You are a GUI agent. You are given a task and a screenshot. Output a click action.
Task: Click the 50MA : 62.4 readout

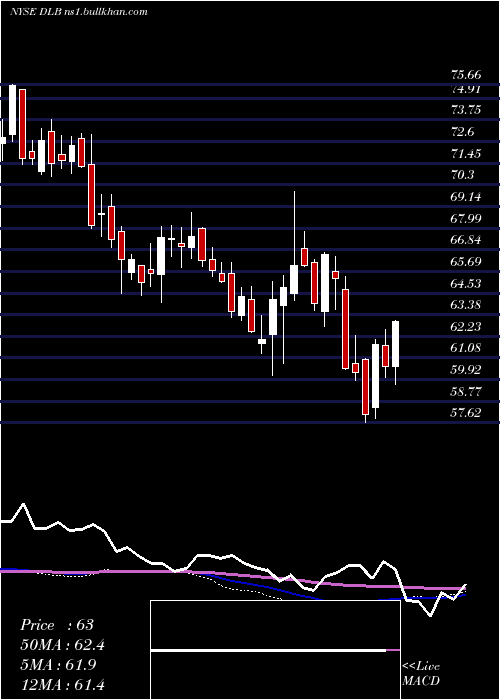point(62,645)
